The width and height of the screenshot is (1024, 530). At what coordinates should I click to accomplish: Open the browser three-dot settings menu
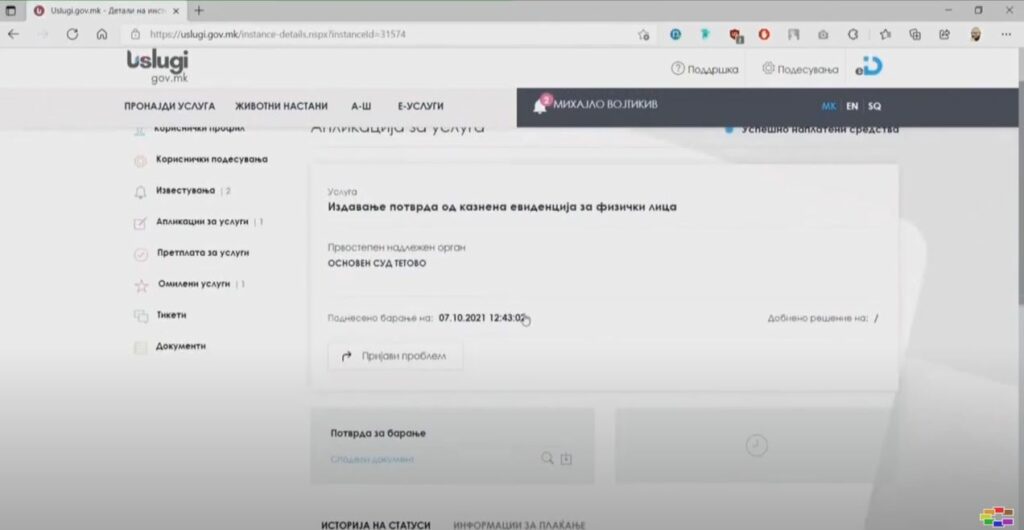click(x=1006, y=34)
